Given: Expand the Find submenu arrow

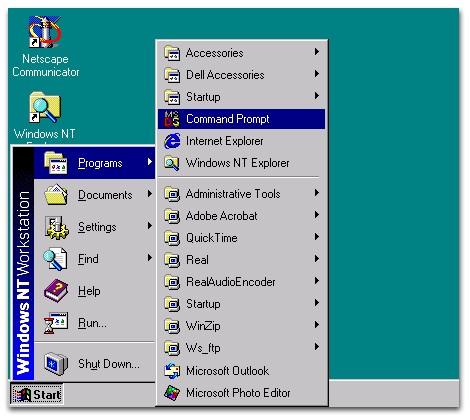Looking at the screenshot, I should point(150,258).
